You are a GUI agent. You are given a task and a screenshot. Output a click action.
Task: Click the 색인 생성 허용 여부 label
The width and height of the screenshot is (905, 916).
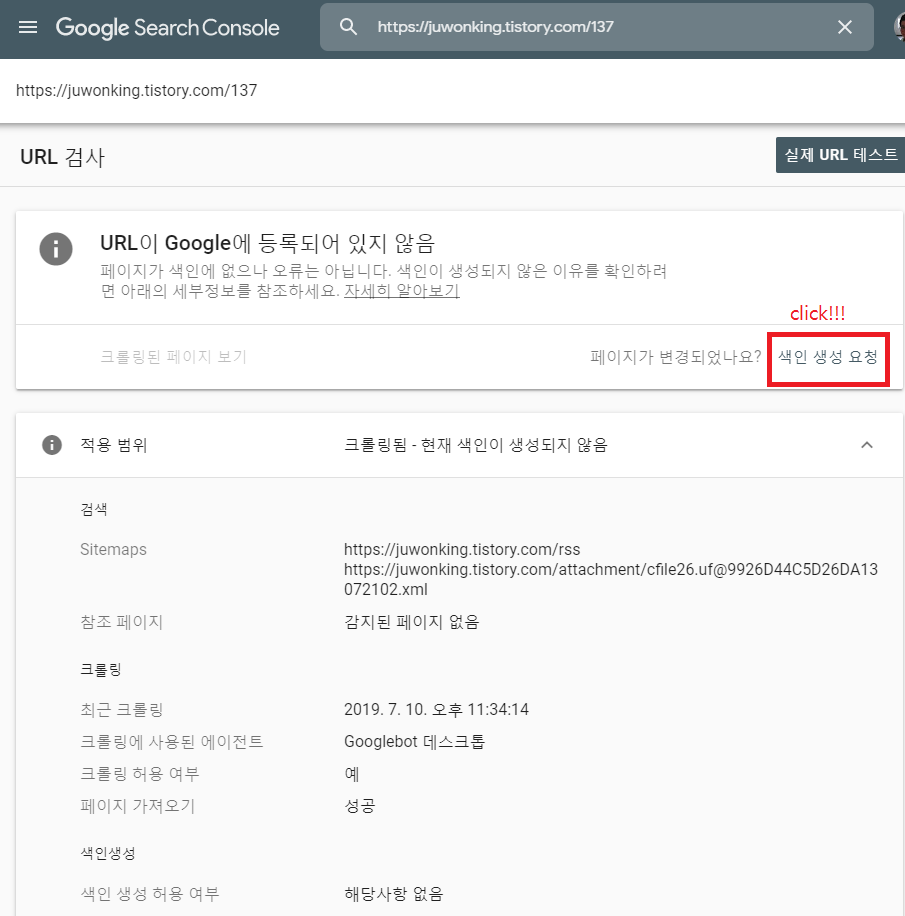pyautogui.click(x=150, y=894)
